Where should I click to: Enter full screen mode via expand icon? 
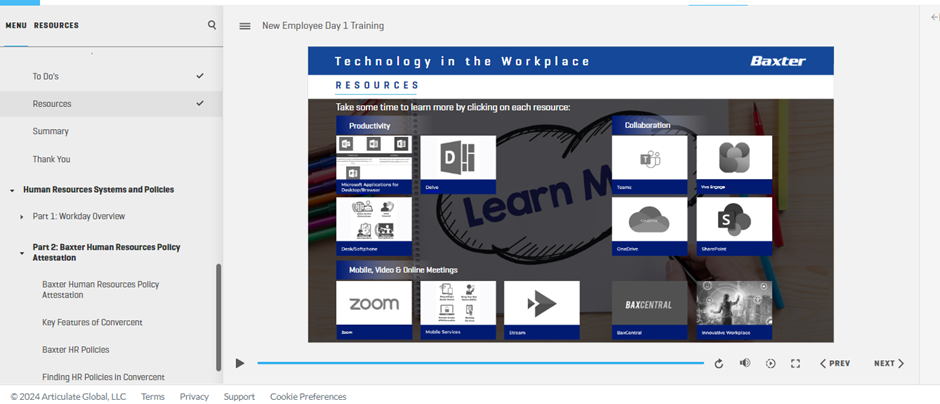tap(796, 363)
